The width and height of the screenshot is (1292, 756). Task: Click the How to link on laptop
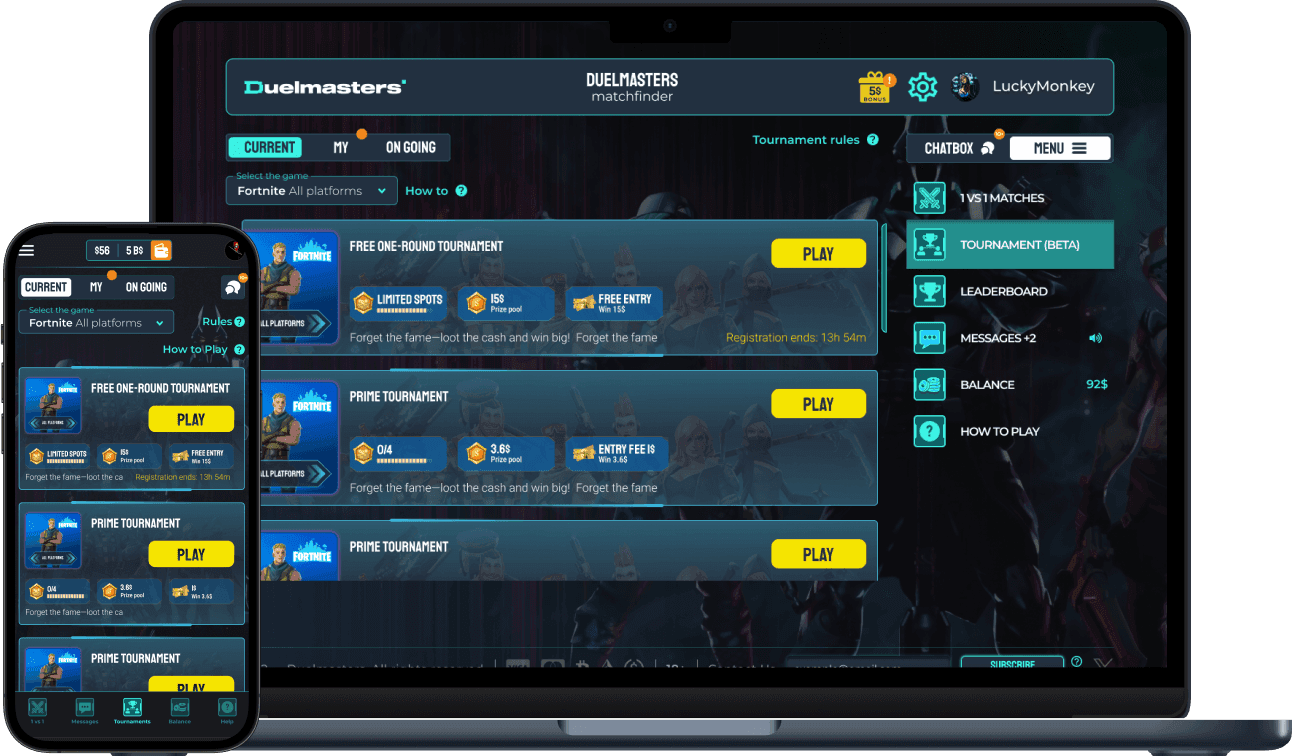[426, 191]
